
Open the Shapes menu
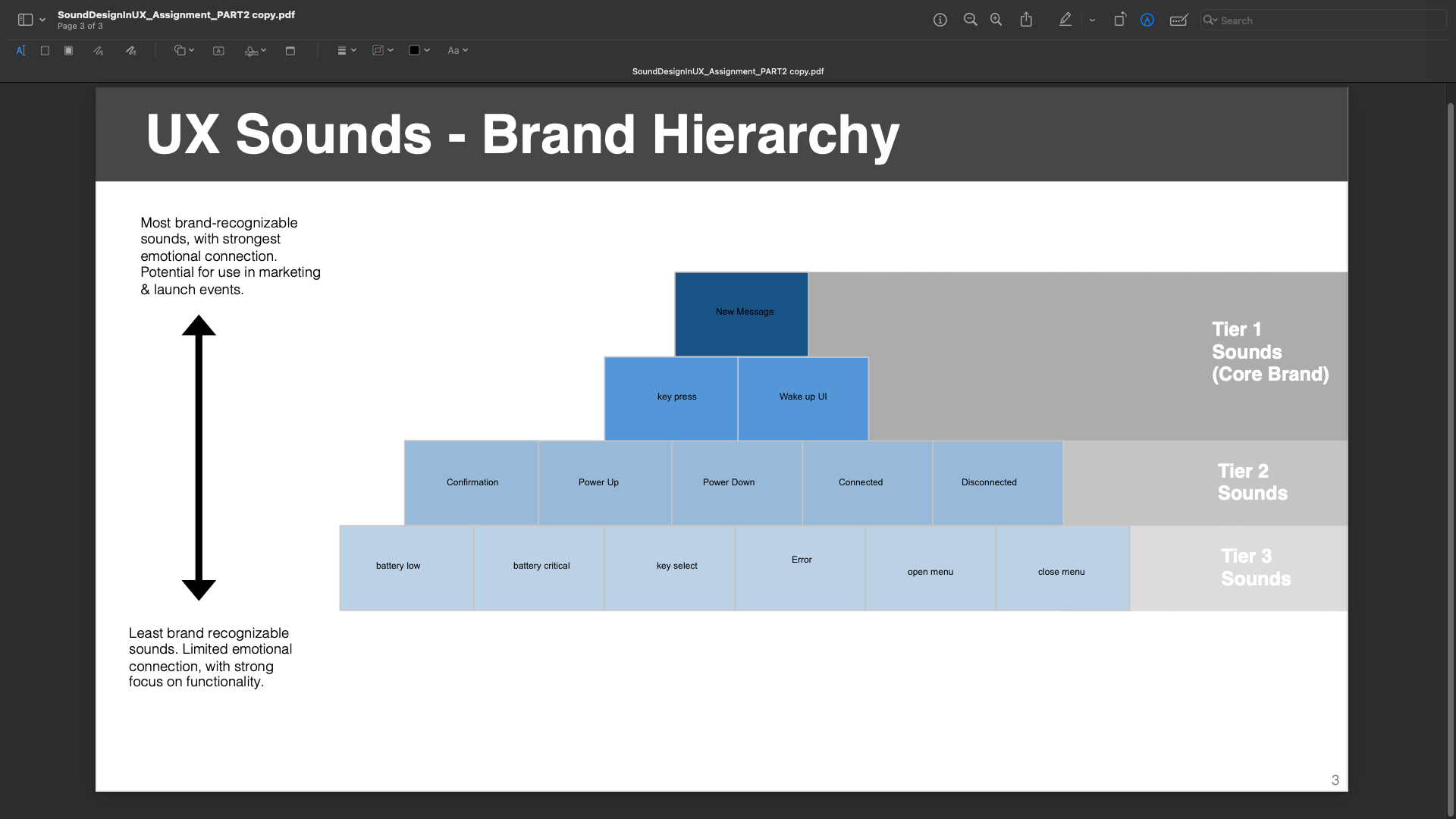coord(184,51)
